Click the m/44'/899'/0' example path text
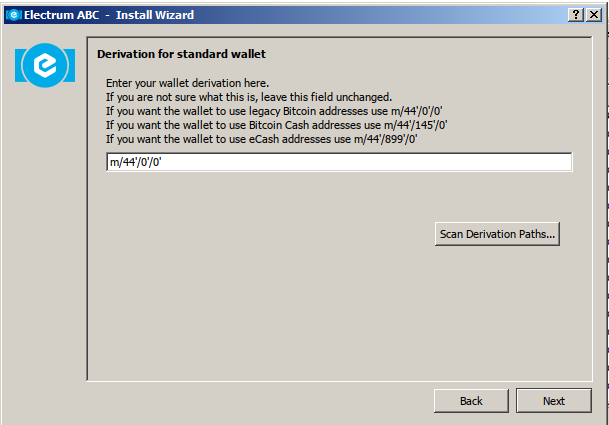This screenshot has width=609, height=425. pyautogui.click(x=385, y=139)
